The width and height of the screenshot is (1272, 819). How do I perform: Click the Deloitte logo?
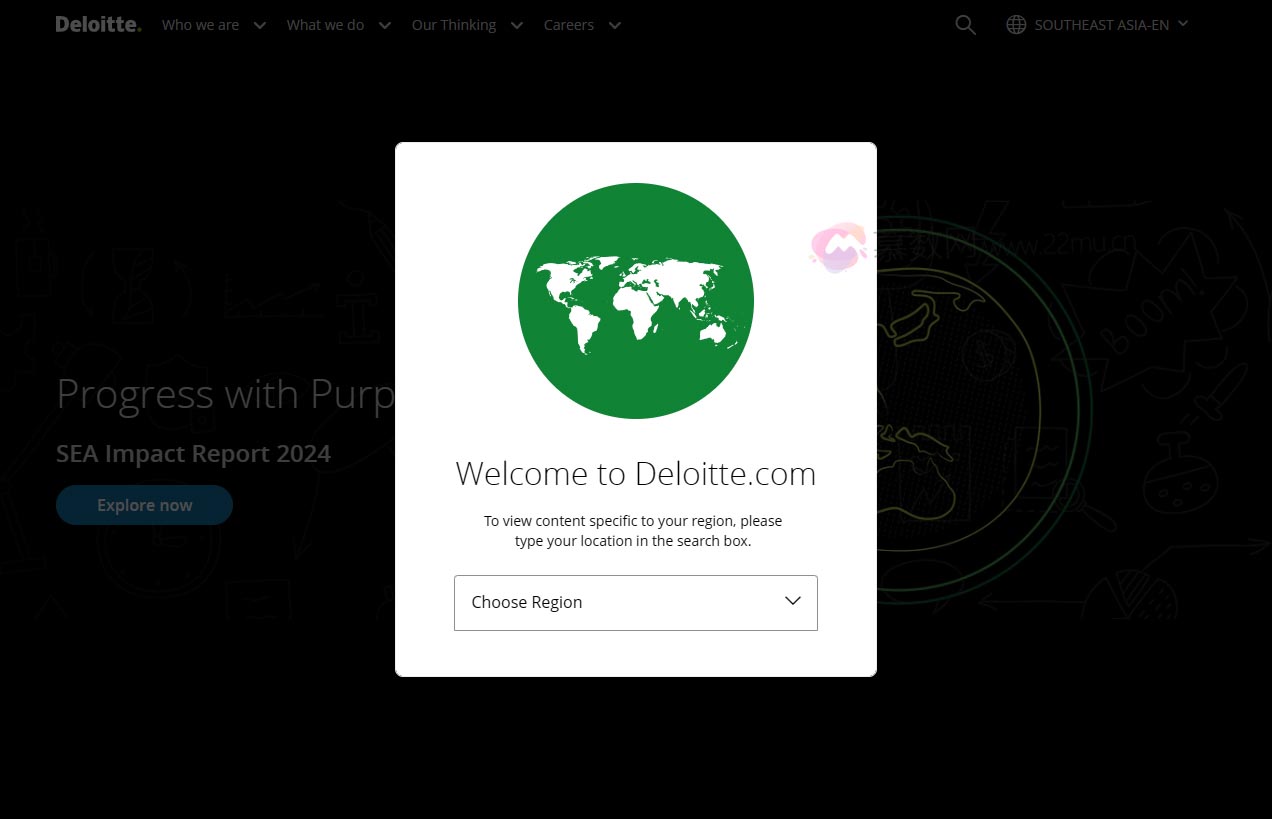98,25
